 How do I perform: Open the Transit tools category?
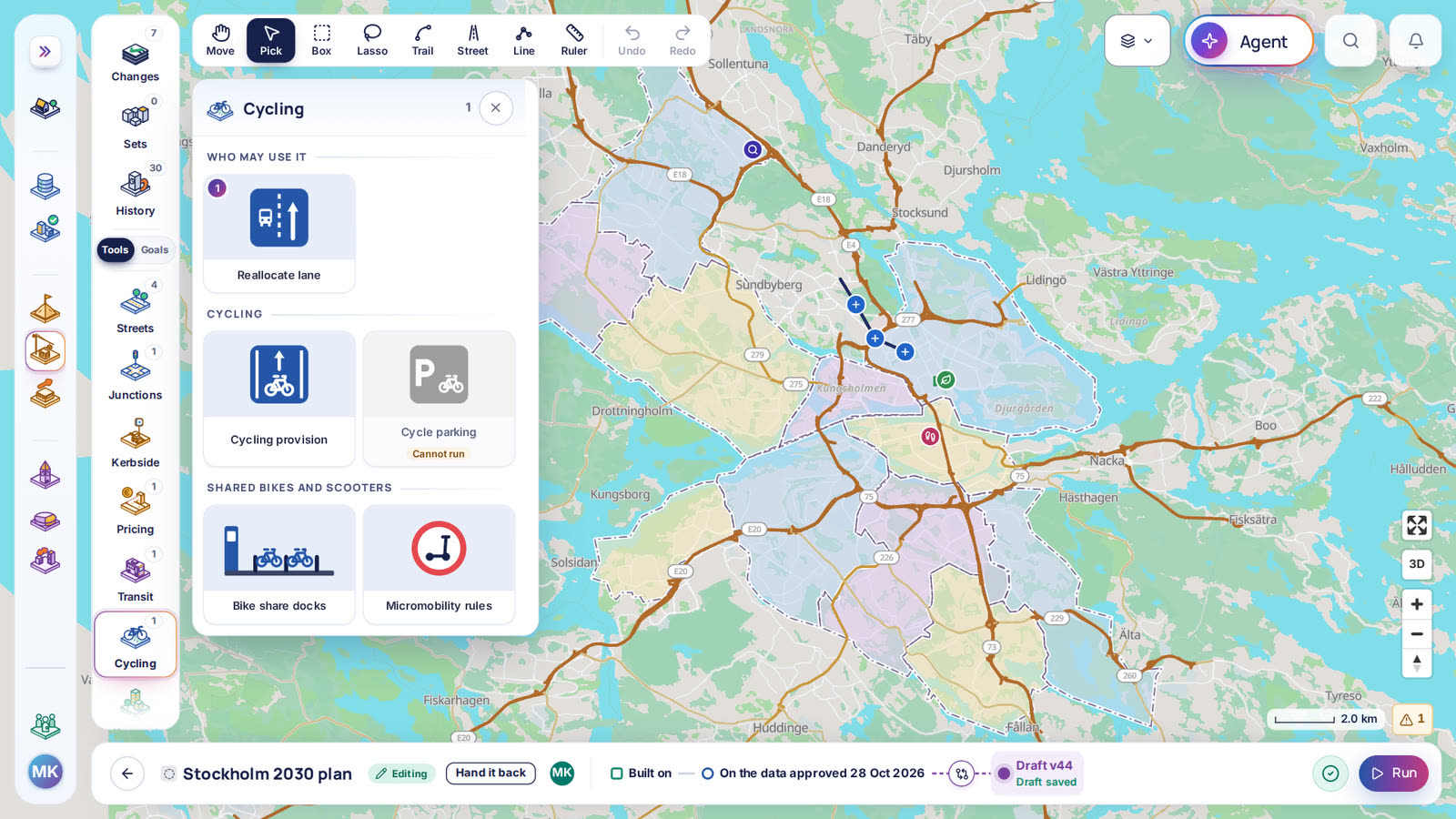(x=136, y=576)
